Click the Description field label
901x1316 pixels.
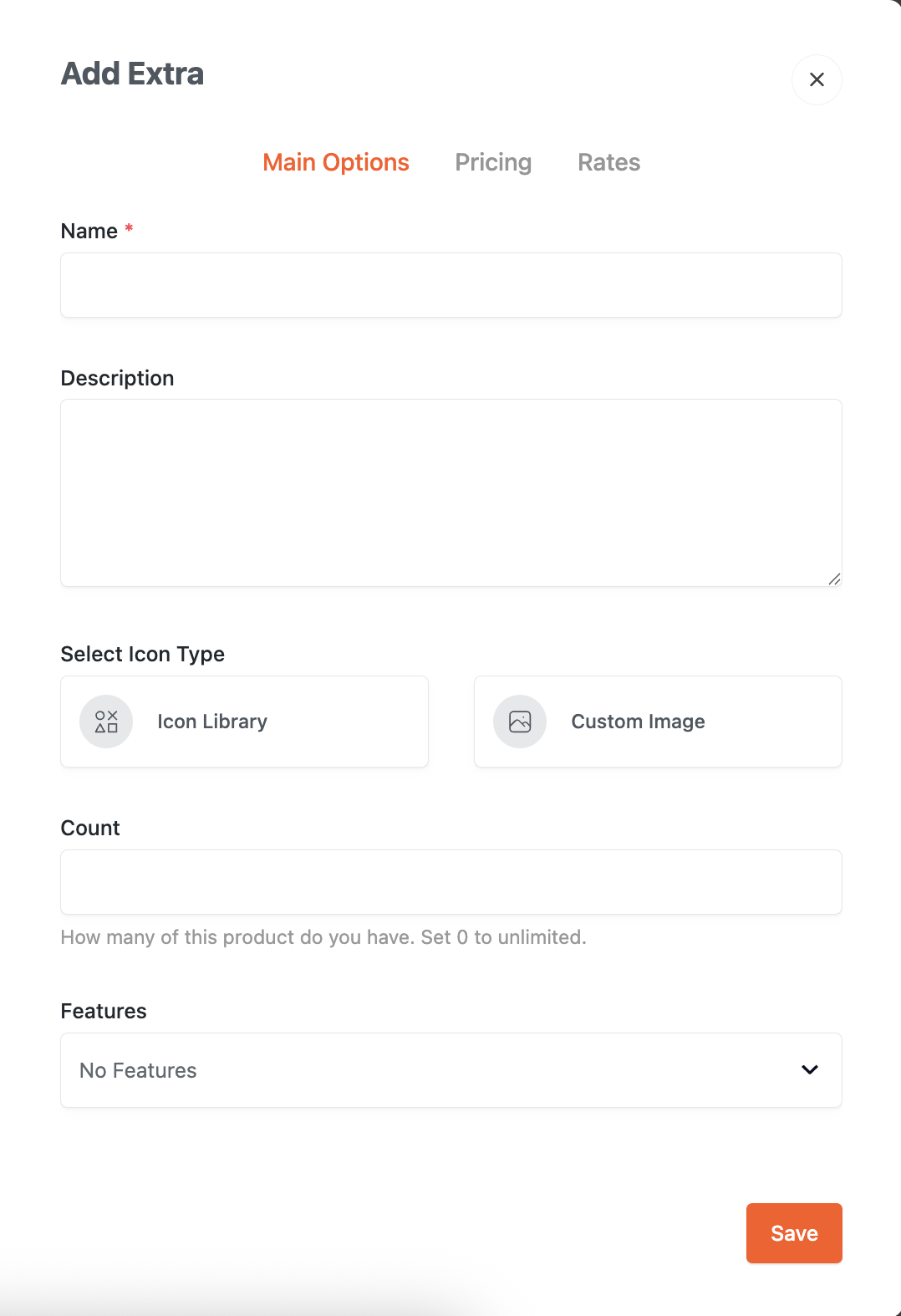[x=117, y=379]
